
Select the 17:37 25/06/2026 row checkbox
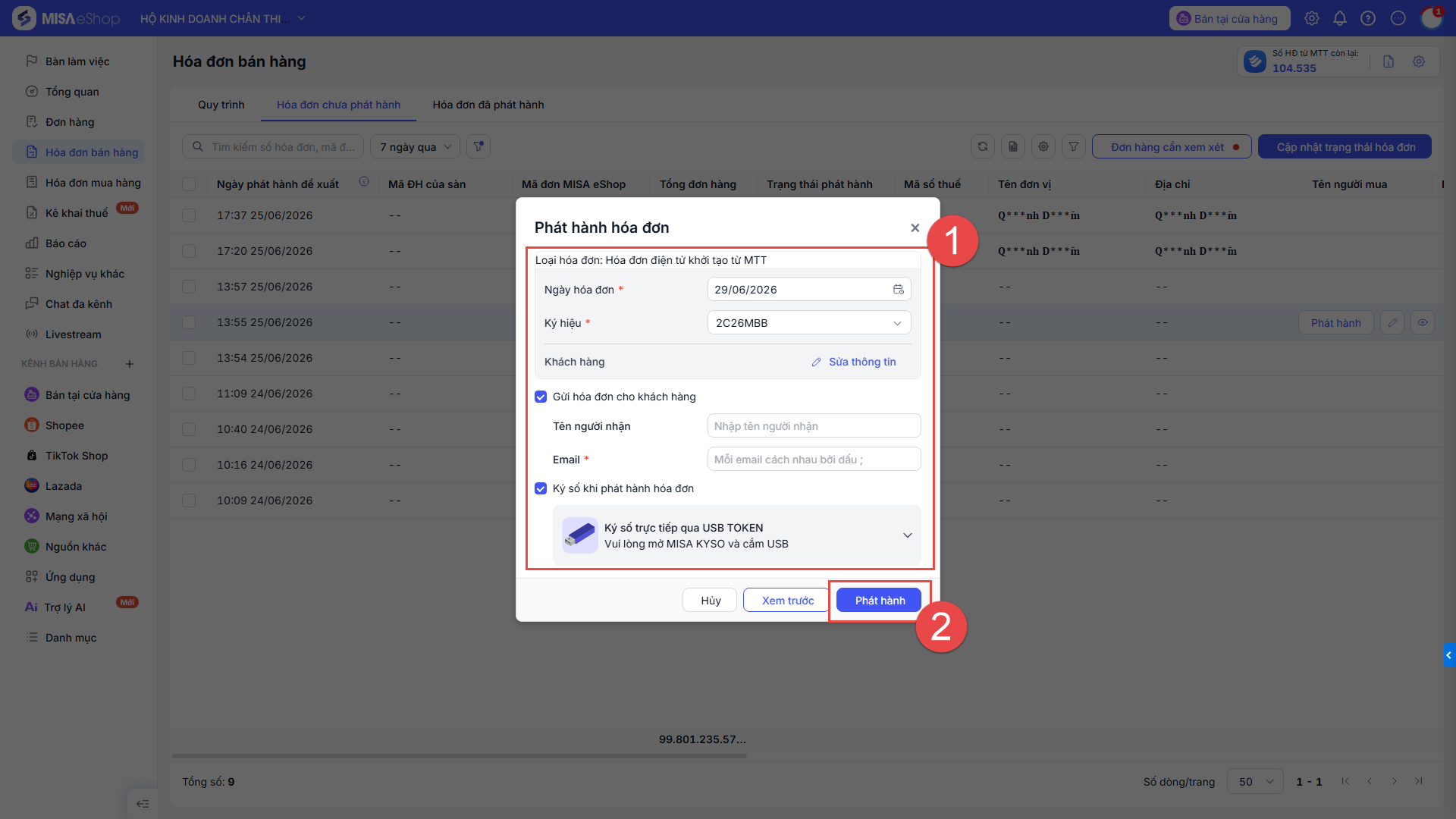click(189, 215)
